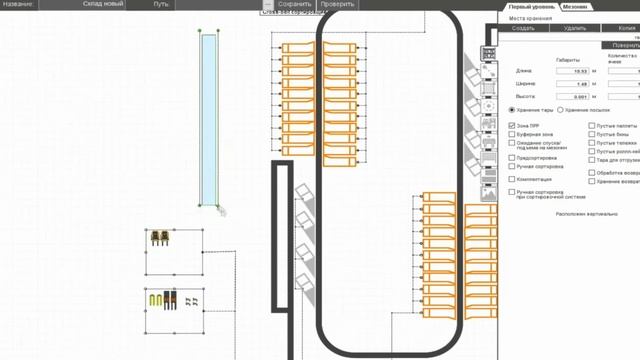Click the two brown chairs object on canvas

pyautogui.click(x=160, y=238)
